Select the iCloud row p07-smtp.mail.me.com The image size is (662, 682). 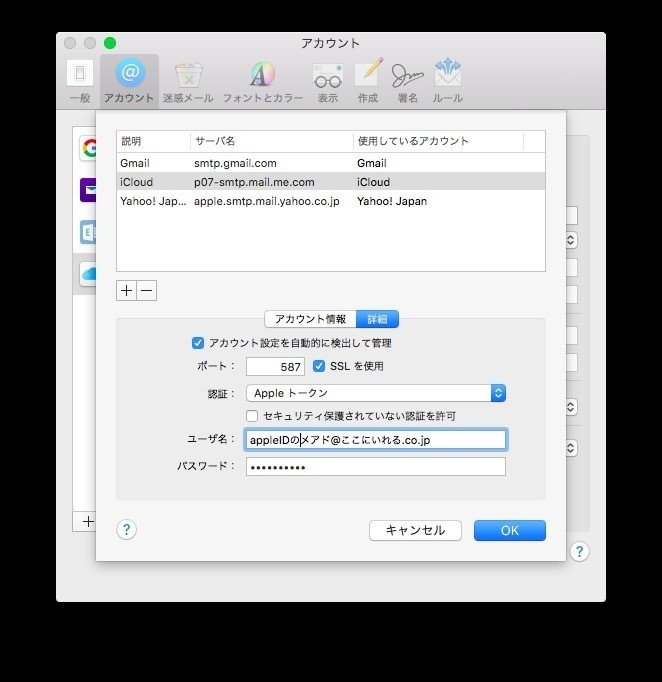click(x=331, y=182)
